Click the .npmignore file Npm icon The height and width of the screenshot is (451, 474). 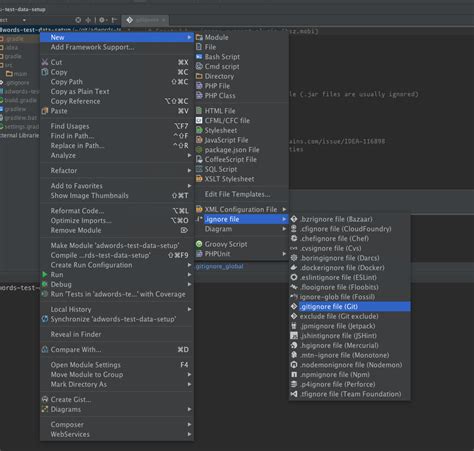[x=294, y=375]
